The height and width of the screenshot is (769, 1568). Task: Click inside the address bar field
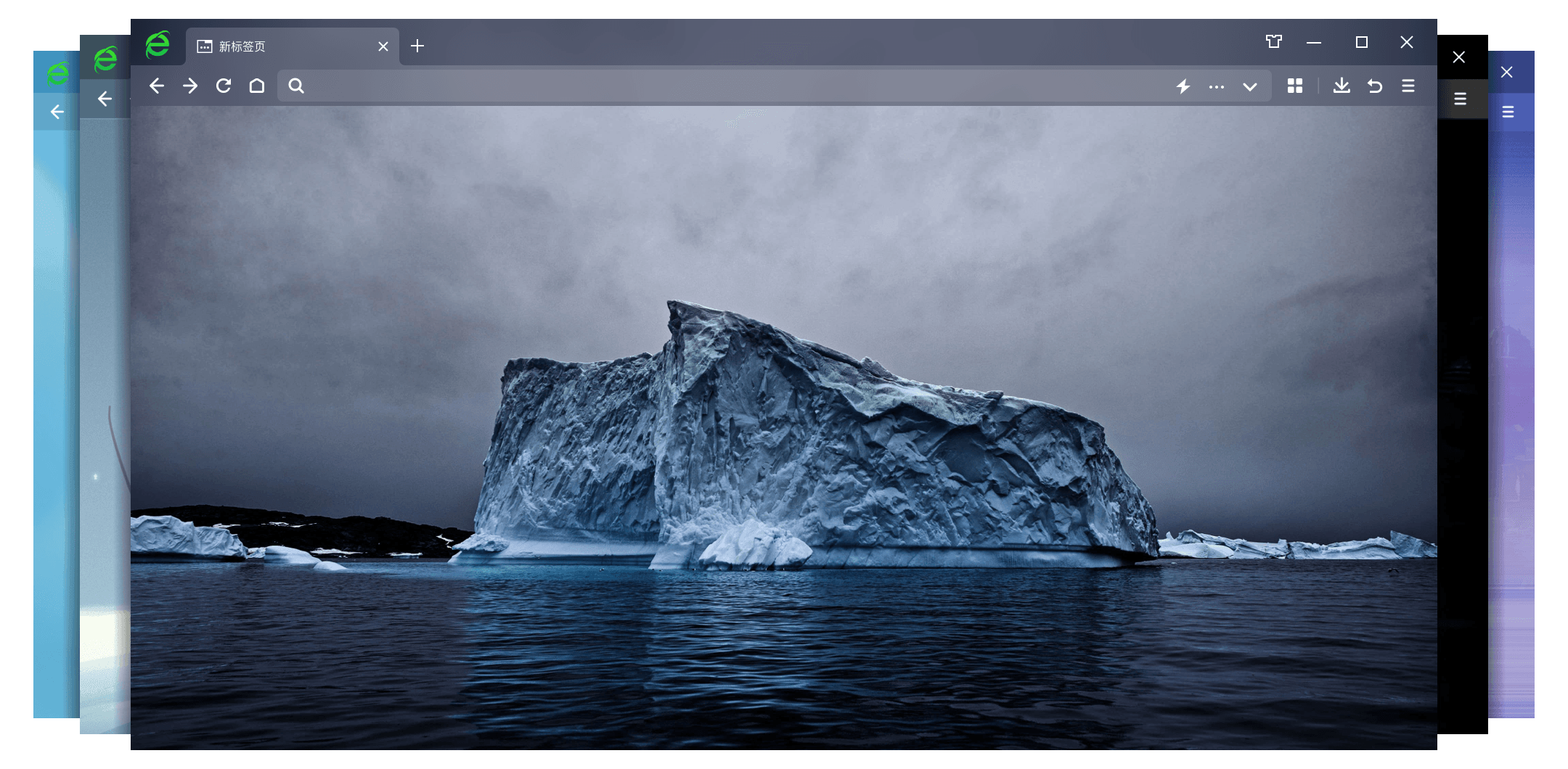click(726, 86)
